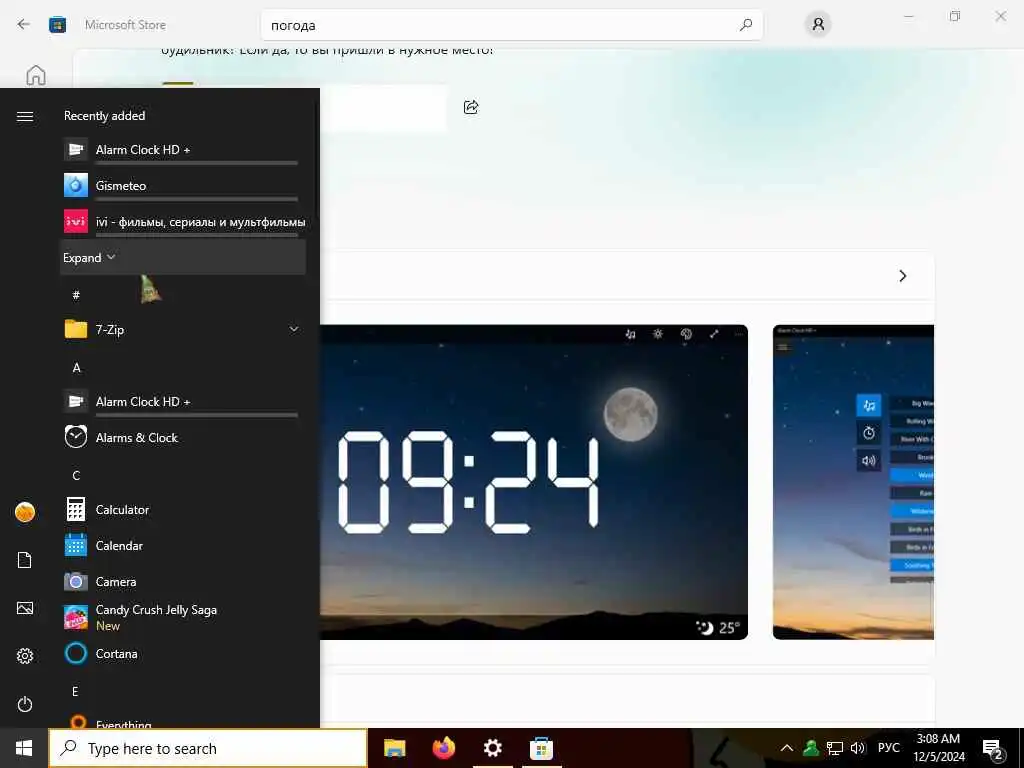This screenshot has height=768, width=1024.
Task: Click the search magnifier in Store
Action: click(x=746, y=25)
